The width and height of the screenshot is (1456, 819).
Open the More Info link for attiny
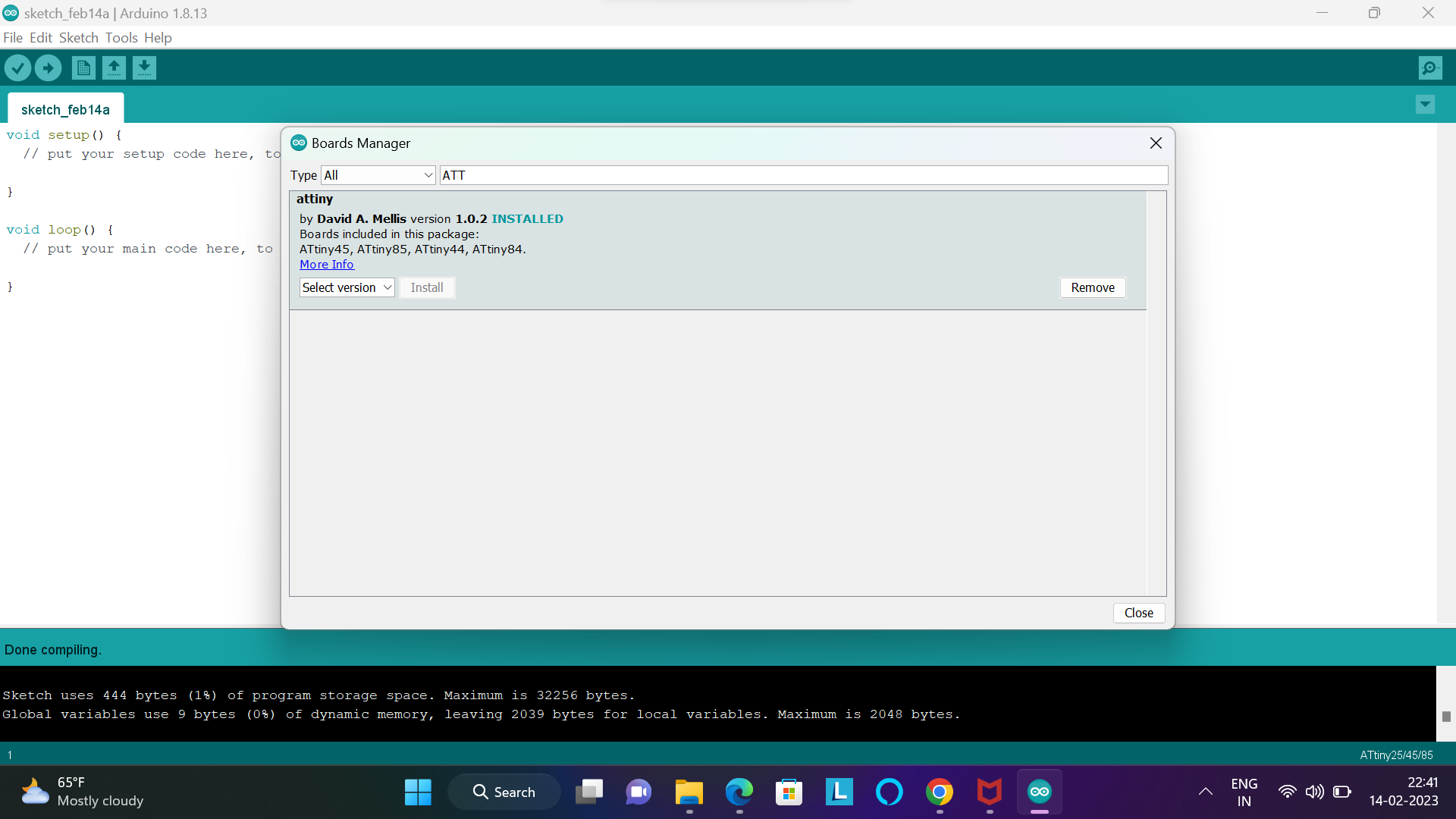[x=326, y=264]
